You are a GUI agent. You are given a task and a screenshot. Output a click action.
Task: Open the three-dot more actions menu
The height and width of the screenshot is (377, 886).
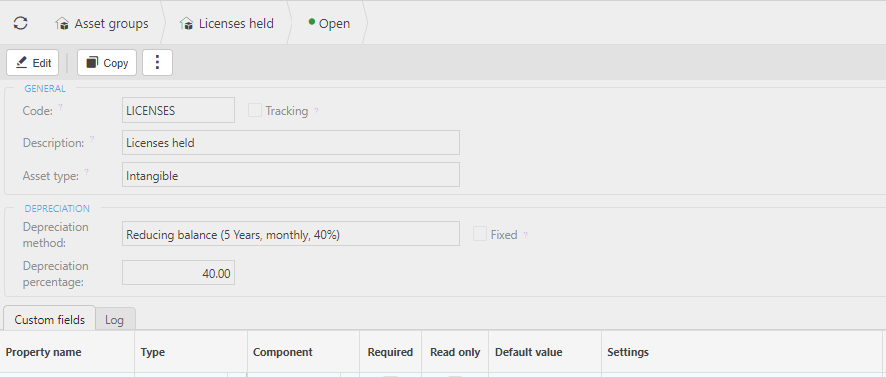point(158,62)
